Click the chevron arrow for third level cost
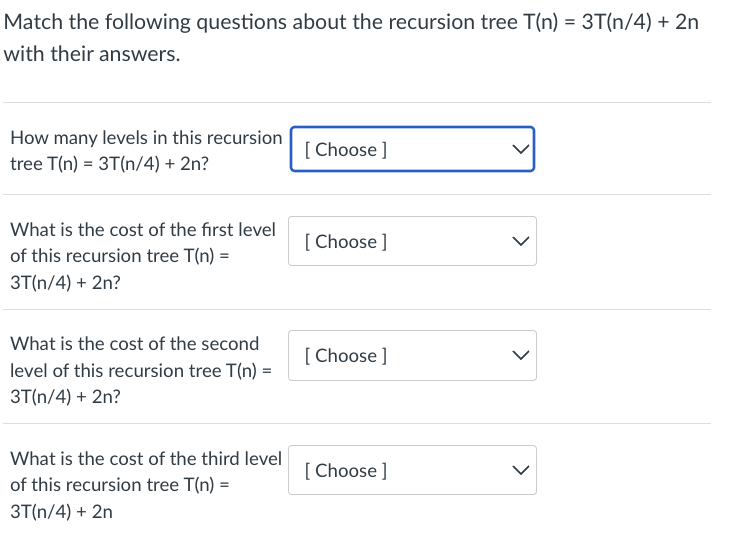The image size is (730, 540). (518, 470)
